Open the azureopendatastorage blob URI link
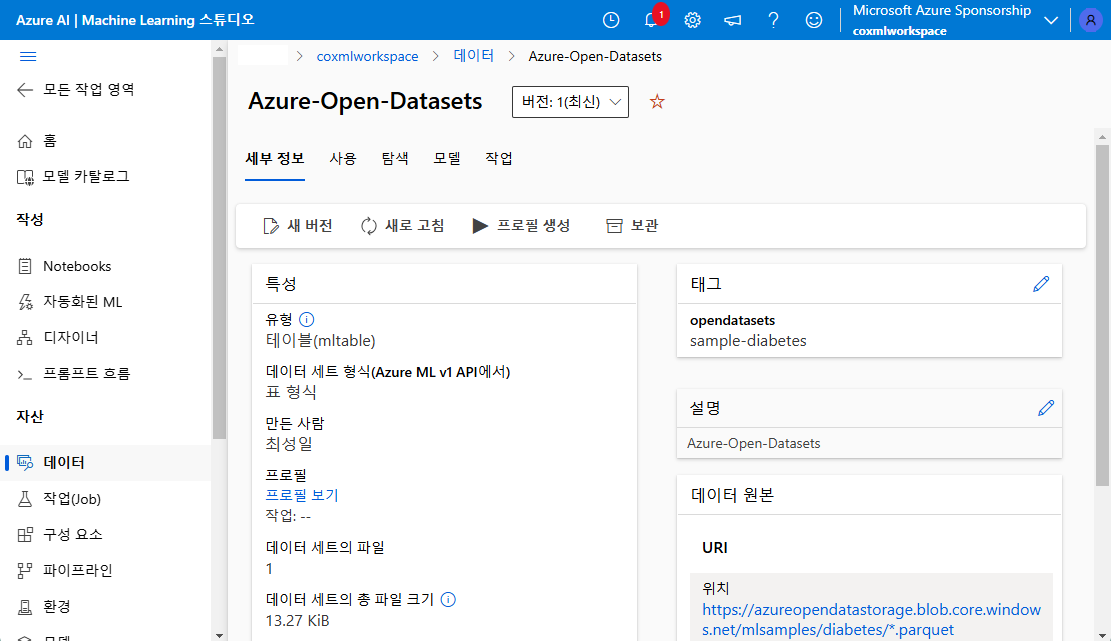 coord(872,620)
